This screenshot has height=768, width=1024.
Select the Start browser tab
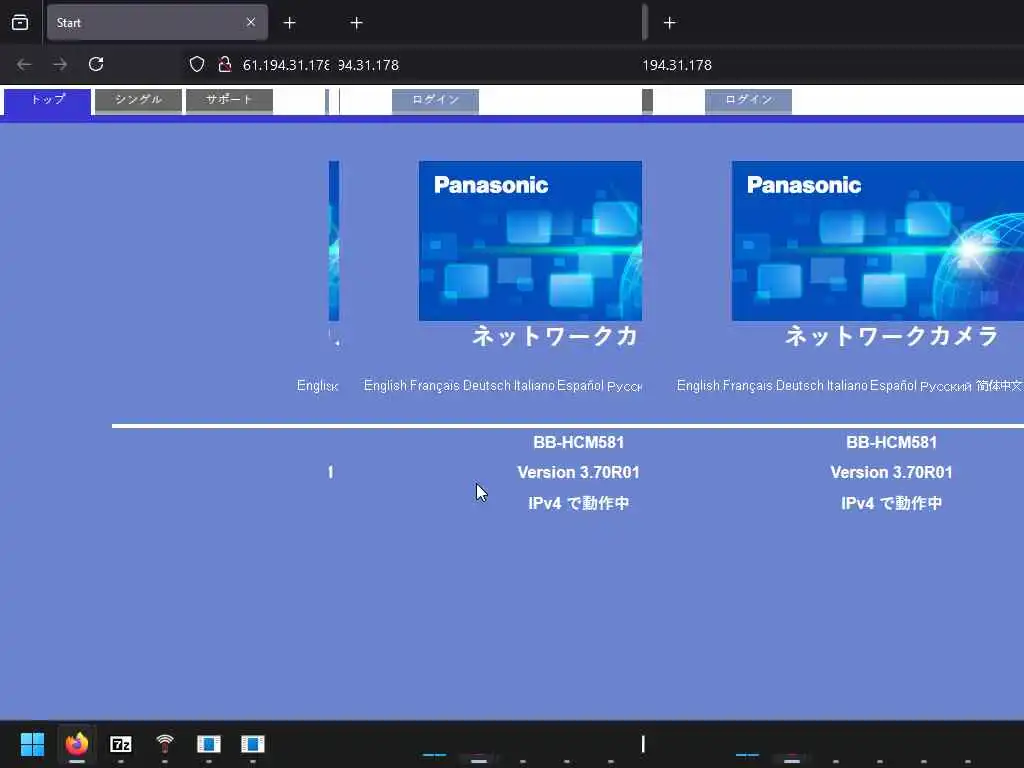pyautogui.click(x=157, y=23)
